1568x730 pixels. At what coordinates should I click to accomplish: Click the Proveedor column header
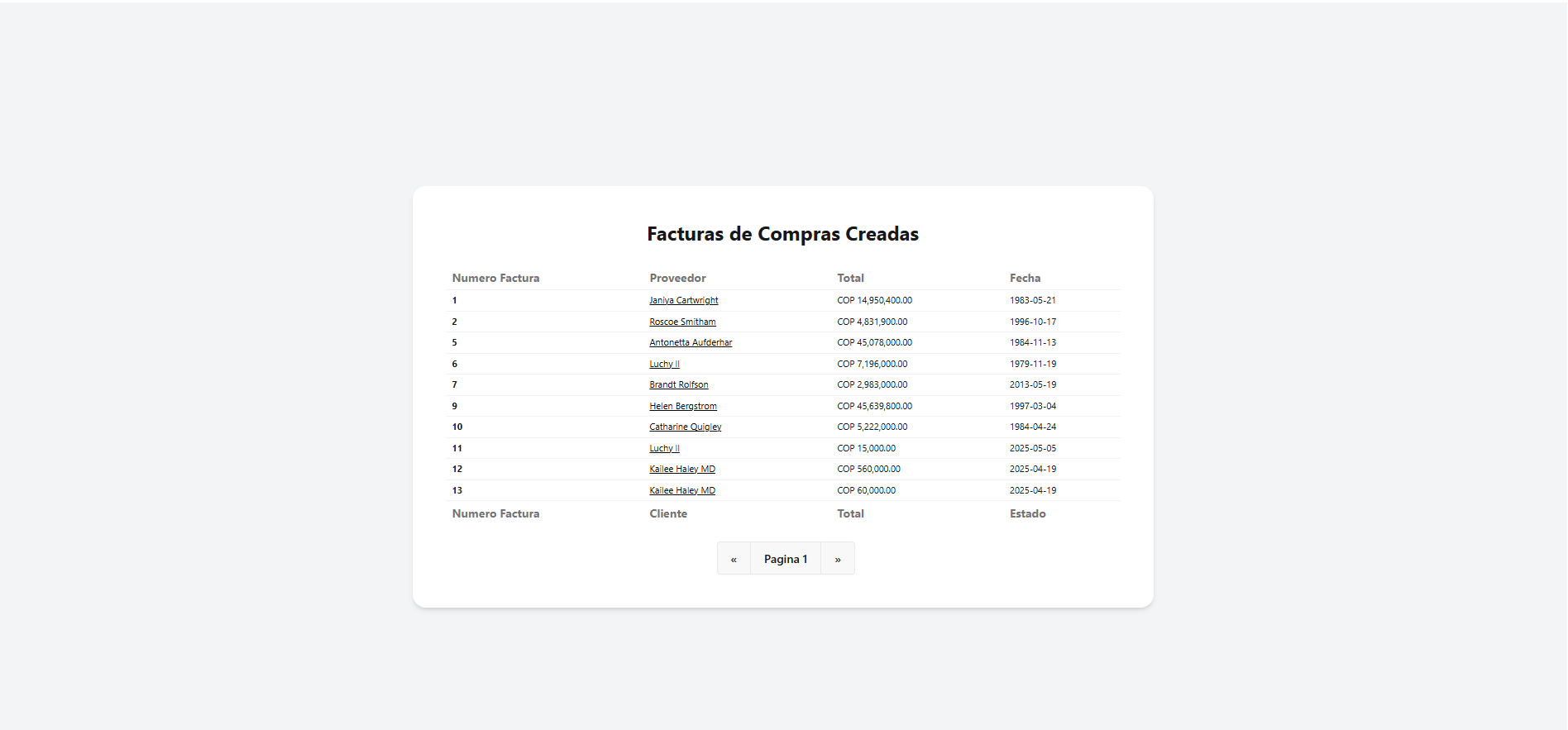[x=677, y=278]
